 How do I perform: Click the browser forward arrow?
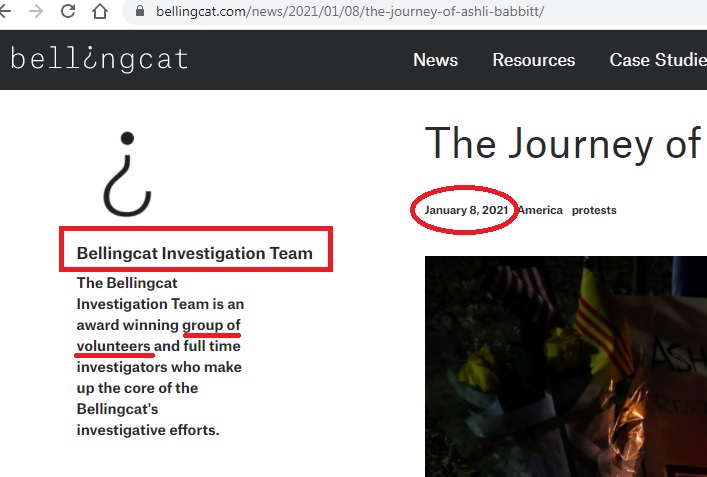(x=36, y=12)
